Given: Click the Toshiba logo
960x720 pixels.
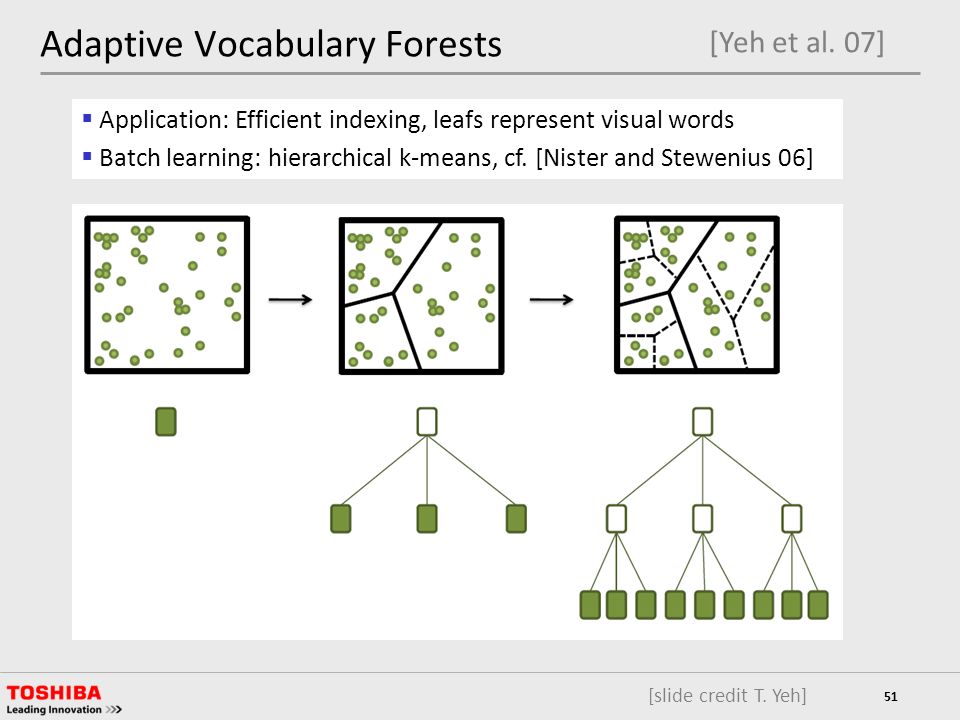Looking at the screenshot, I should (64, 700).
